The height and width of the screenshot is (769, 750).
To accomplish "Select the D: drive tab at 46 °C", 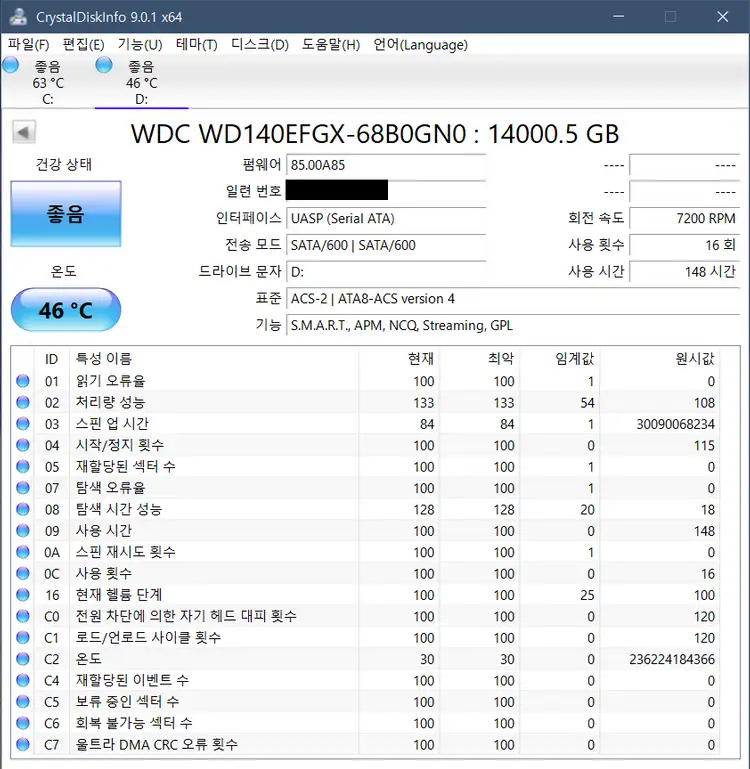I will [141, 82].
